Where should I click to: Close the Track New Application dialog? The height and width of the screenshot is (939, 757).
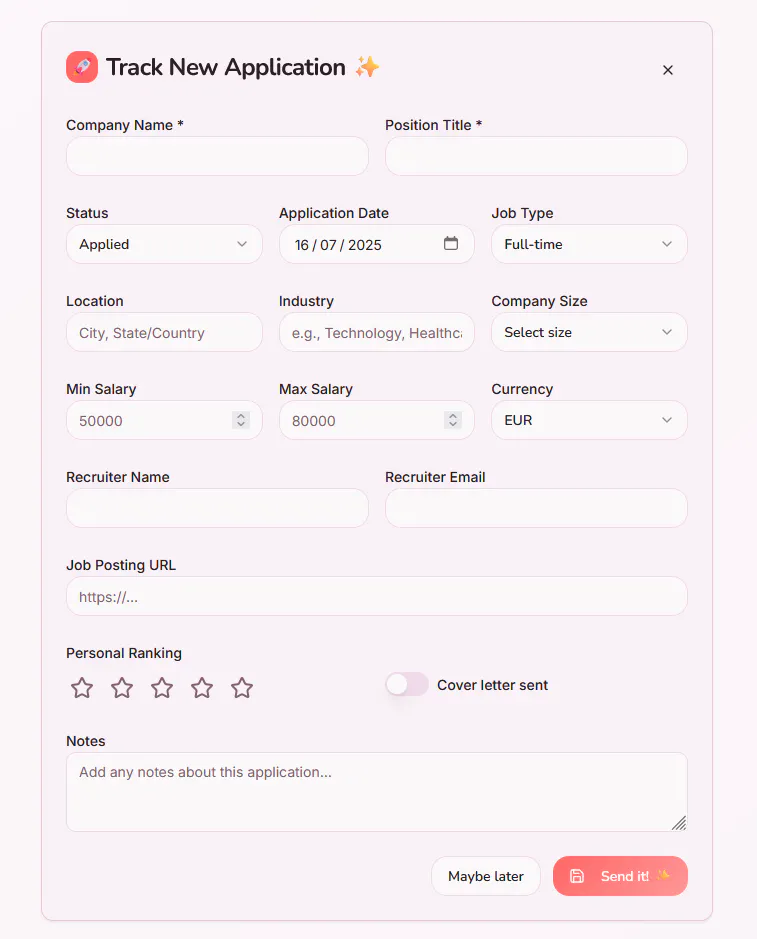(x=668, y=70)
